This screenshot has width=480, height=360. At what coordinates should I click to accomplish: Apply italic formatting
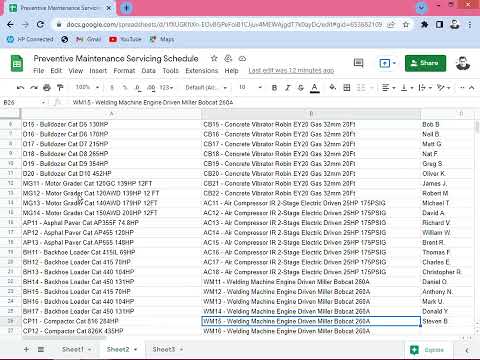(x=287, y=88)
